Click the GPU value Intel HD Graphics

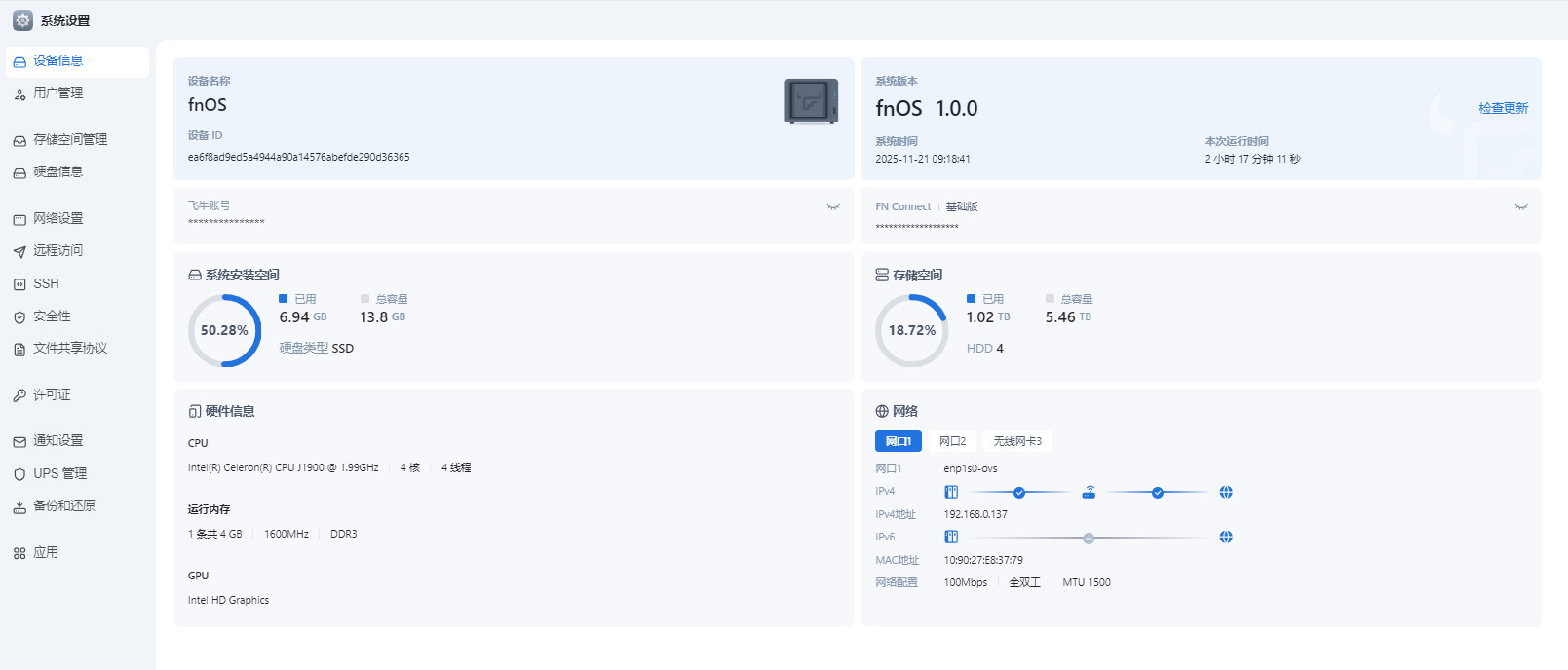228,600
